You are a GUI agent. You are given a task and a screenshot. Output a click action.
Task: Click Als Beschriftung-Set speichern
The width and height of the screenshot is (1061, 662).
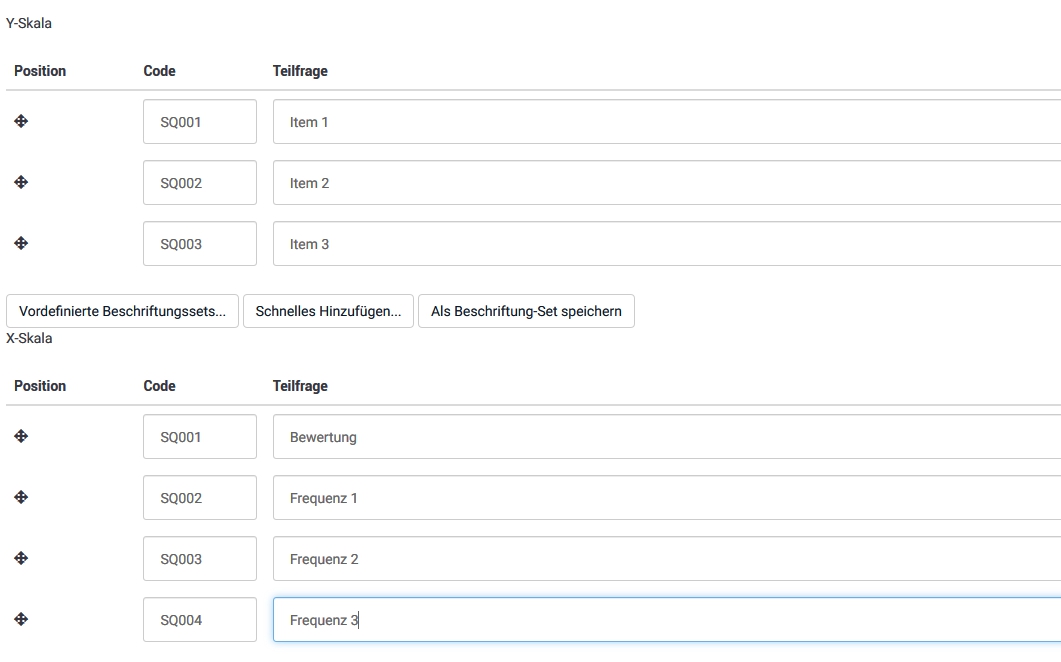[526, 311]
